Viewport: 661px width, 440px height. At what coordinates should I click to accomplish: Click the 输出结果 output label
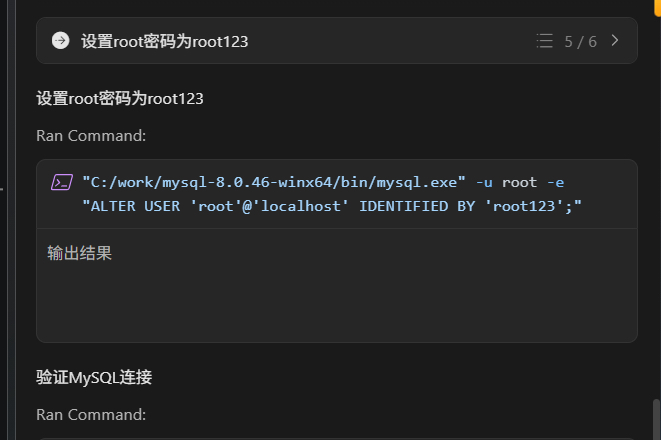79,253
